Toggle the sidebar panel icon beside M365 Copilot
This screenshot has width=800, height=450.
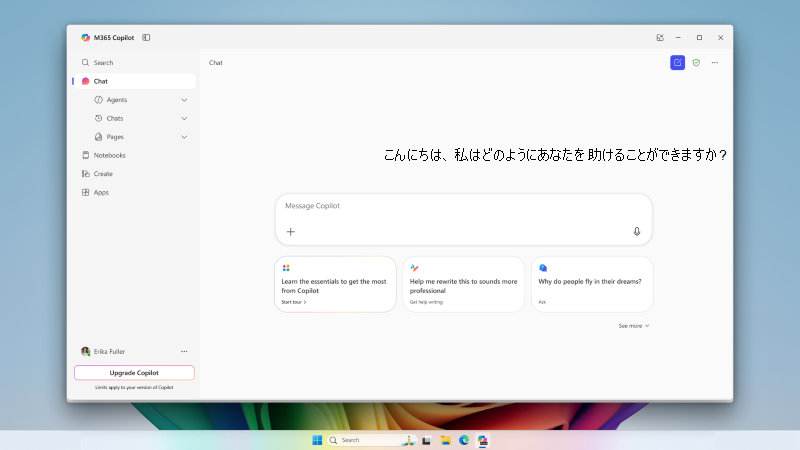pyautogui.click(x=146, y=37)
